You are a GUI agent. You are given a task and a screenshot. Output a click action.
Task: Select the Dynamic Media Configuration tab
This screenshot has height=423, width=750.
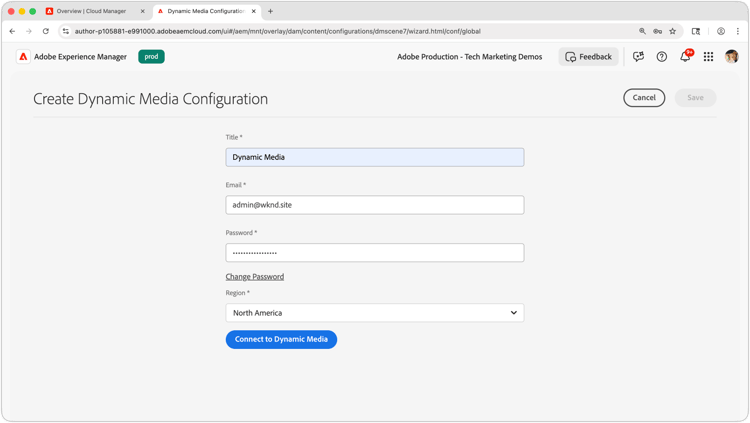tap(205, 11)
